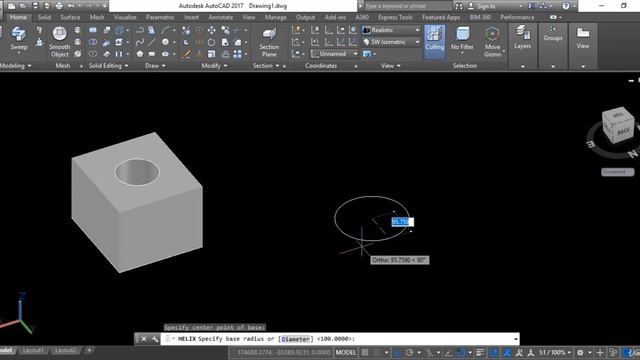Click the Print icon in quick access toolbar
The image size is (640, 360).
[59, 6]
